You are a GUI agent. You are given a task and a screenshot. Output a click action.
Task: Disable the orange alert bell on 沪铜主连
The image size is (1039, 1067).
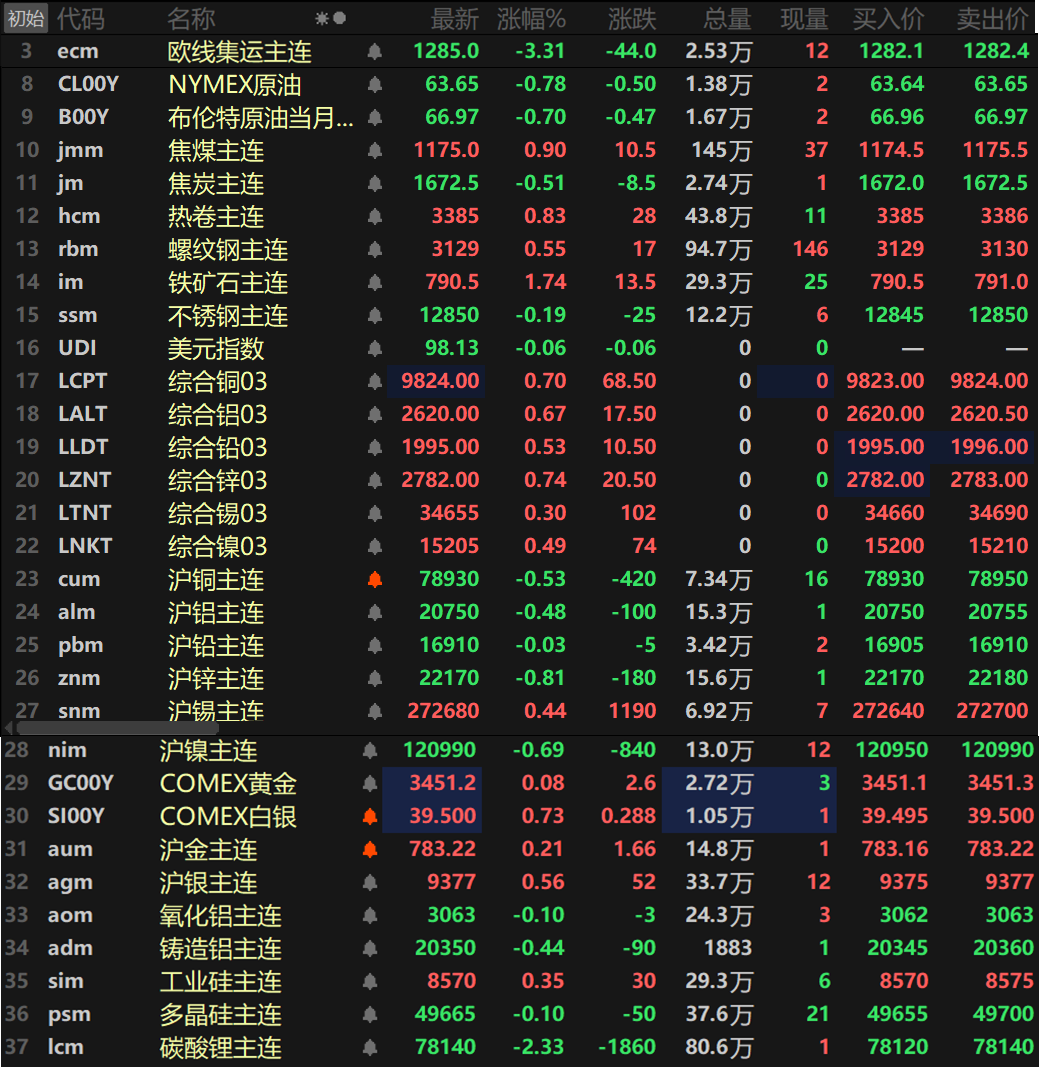coord(375,579)
